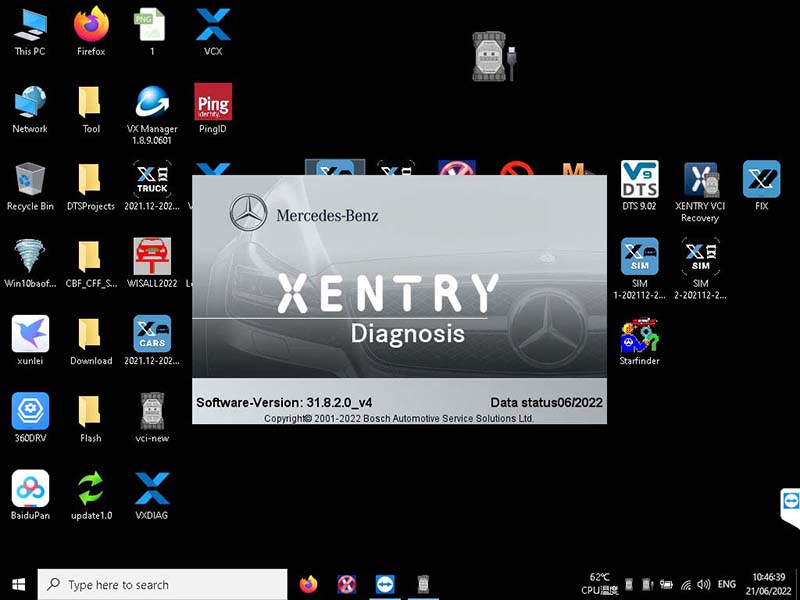Open the DTSProjects folder
This screenshot has width=800, height=600.
pos(91,187)
